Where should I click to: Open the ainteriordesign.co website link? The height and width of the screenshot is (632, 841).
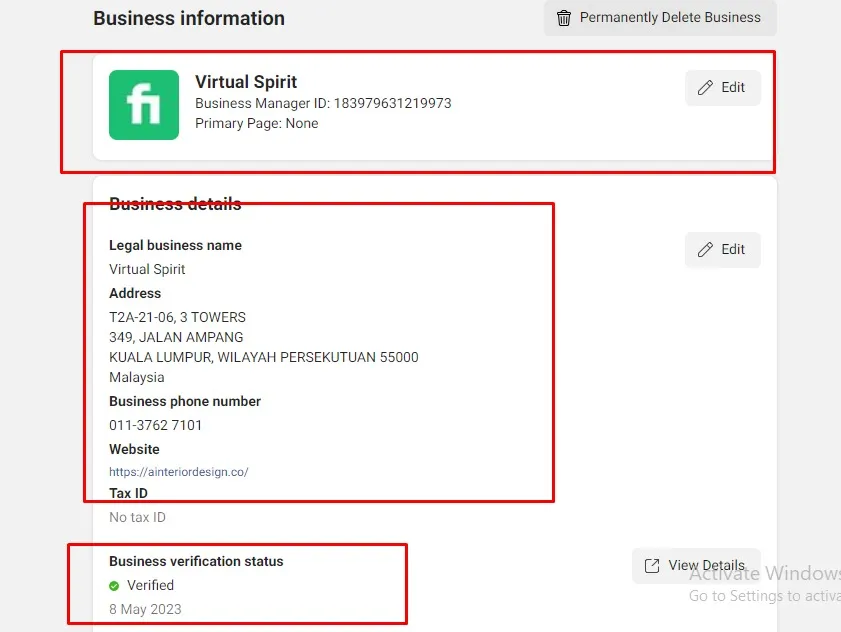point(179,472)
